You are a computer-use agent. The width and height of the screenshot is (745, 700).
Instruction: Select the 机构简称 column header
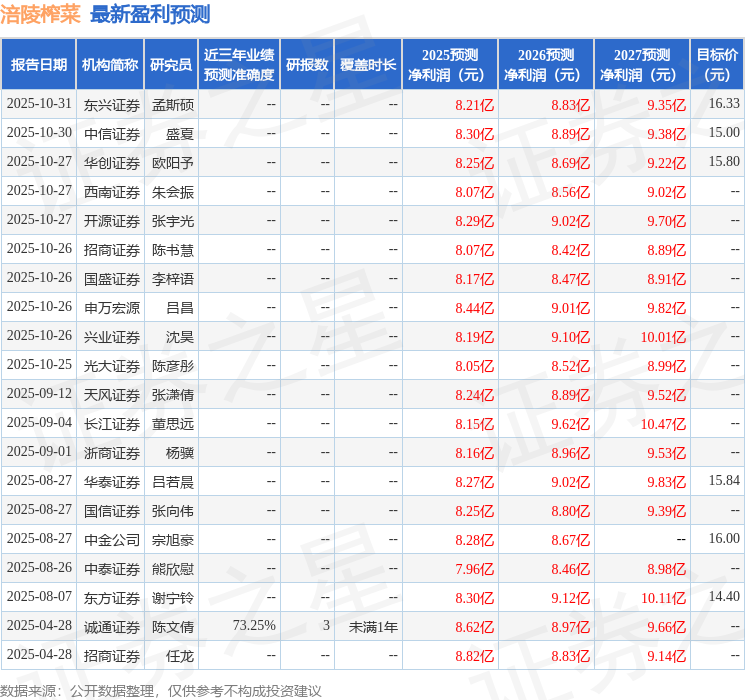(x=110, y=64)
